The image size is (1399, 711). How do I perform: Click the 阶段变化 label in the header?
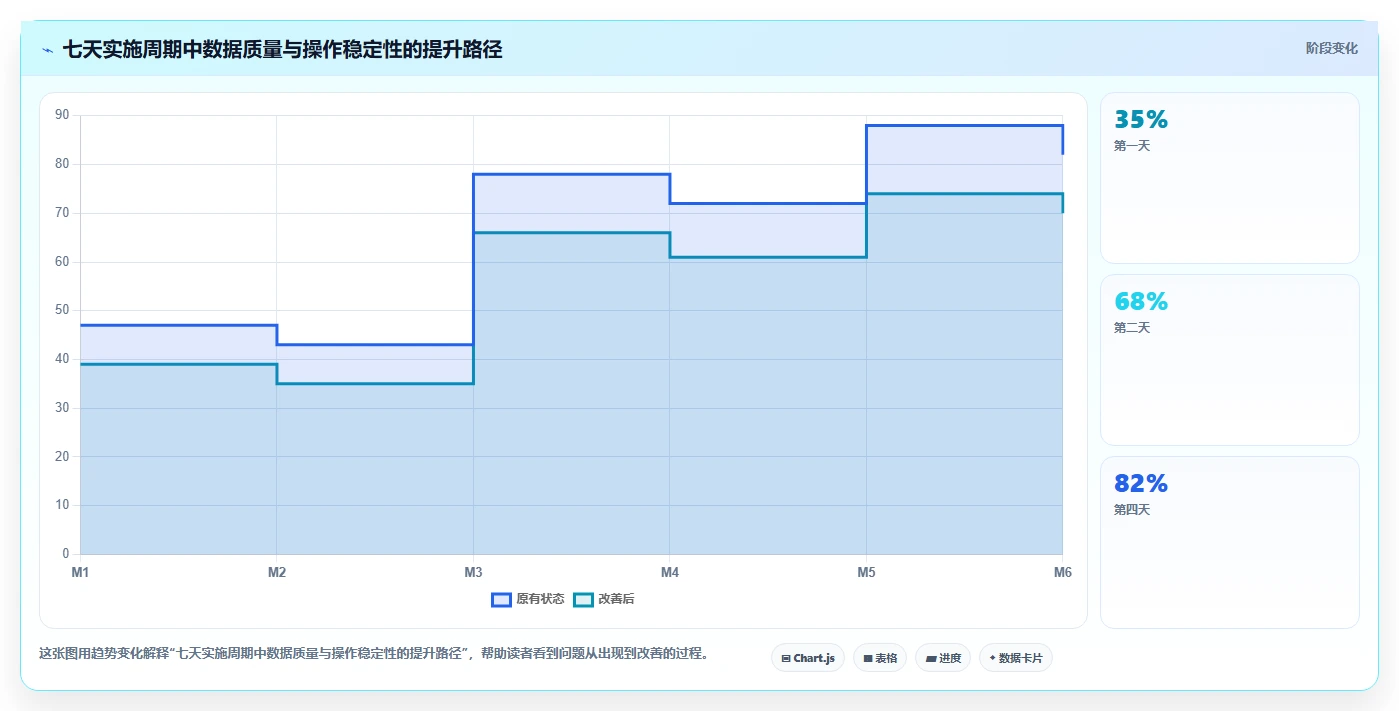point(1331,48)
